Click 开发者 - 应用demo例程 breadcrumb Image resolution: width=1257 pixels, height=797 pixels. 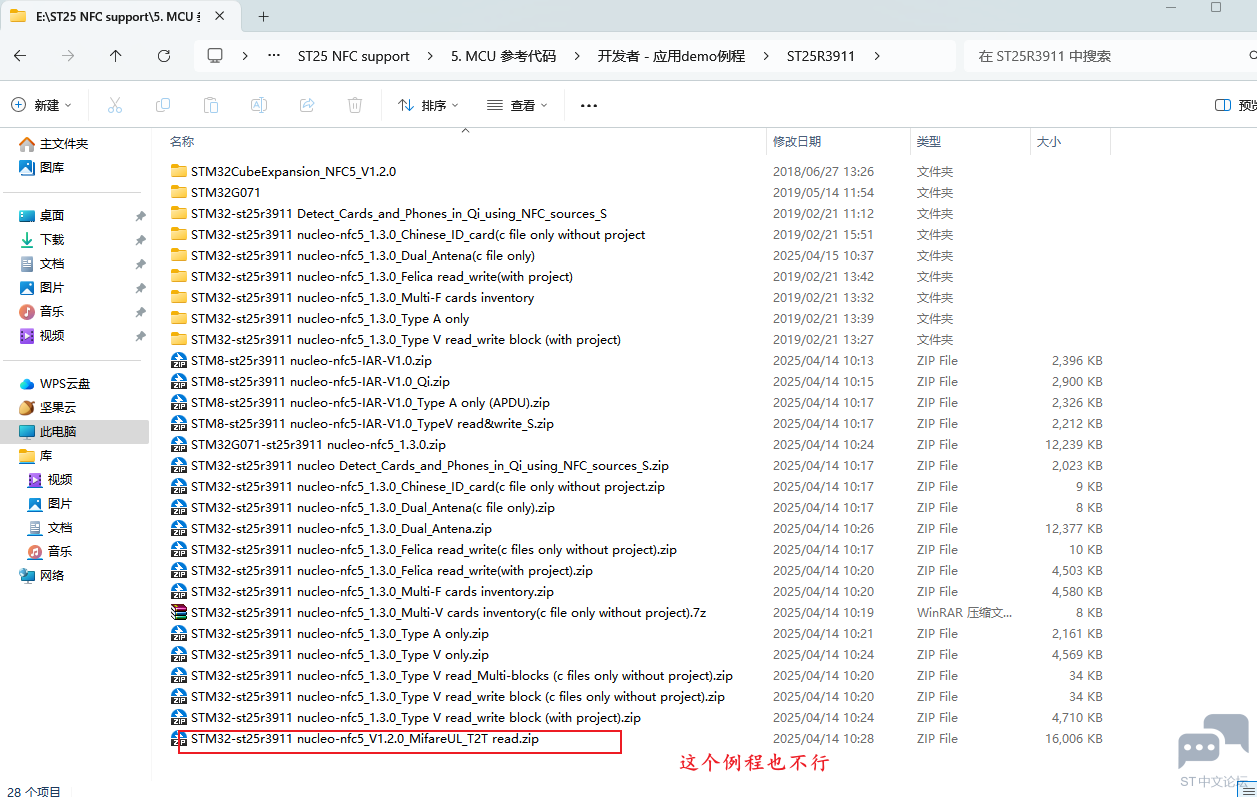(x=671, y=56)
